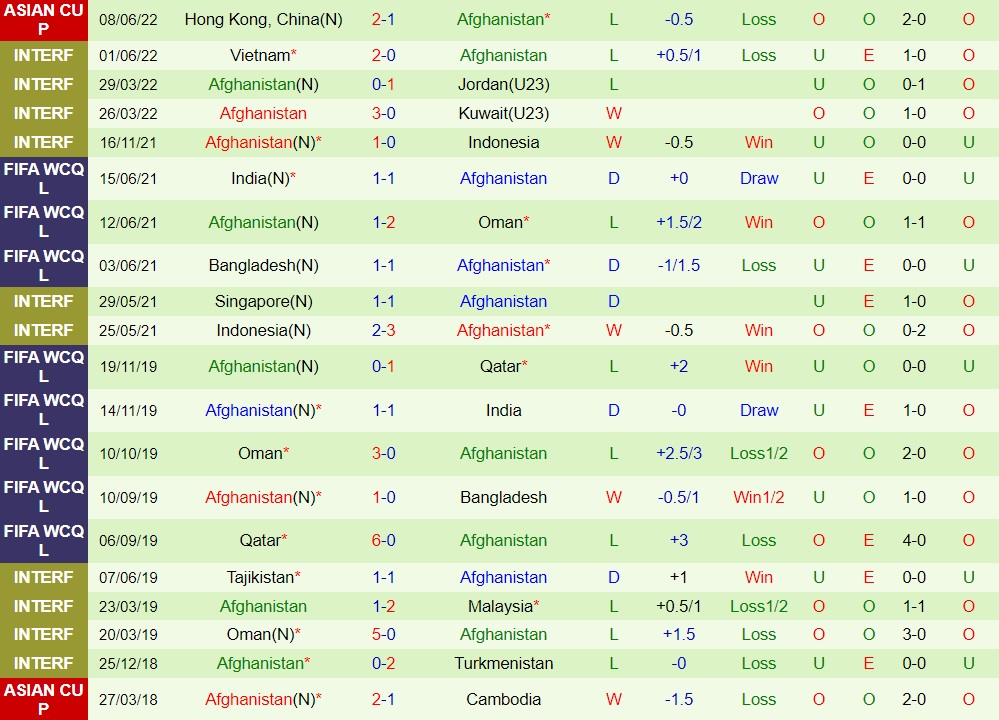Viewport: 999px width, 720px height.
Task: Click INTERF label on 25/12/18 row
Action: click(x=43, y=663)
